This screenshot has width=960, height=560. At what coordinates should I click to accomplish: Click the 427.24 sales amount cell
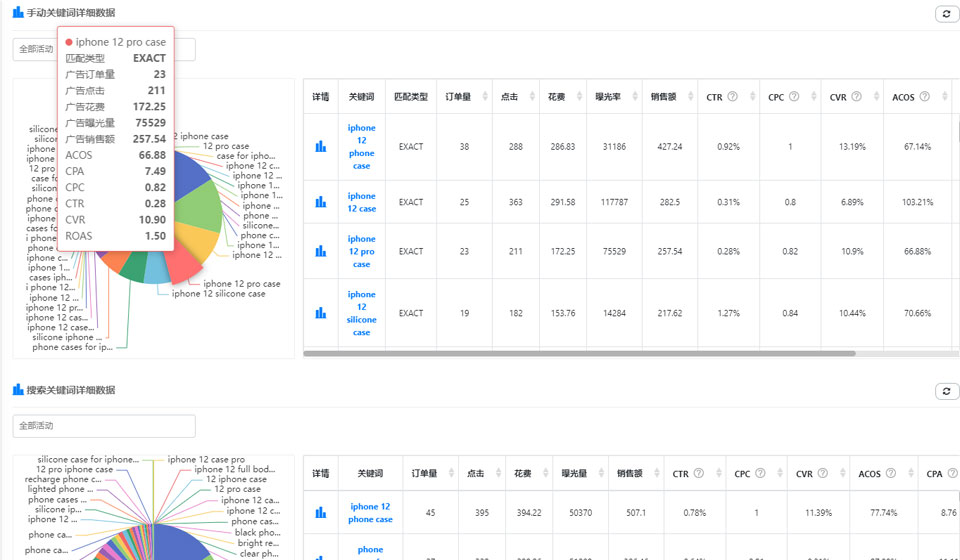point(669,146)
